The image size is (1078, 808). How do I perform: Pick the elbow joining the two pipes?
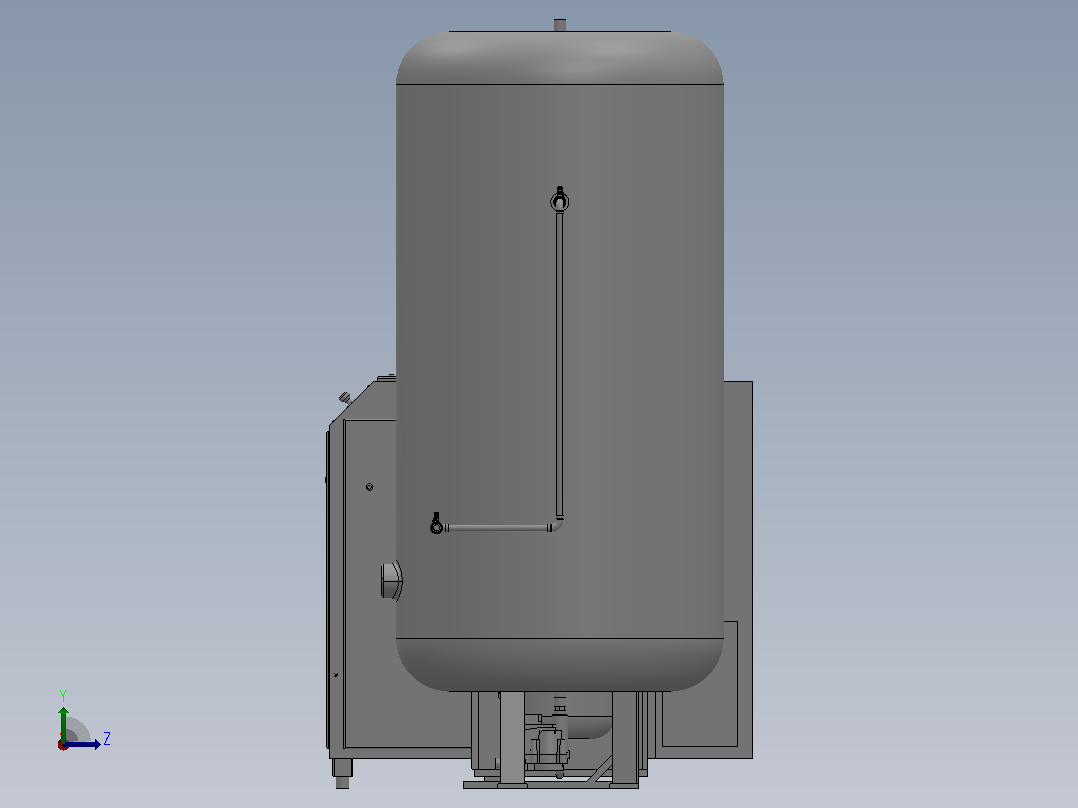(558, 525)
